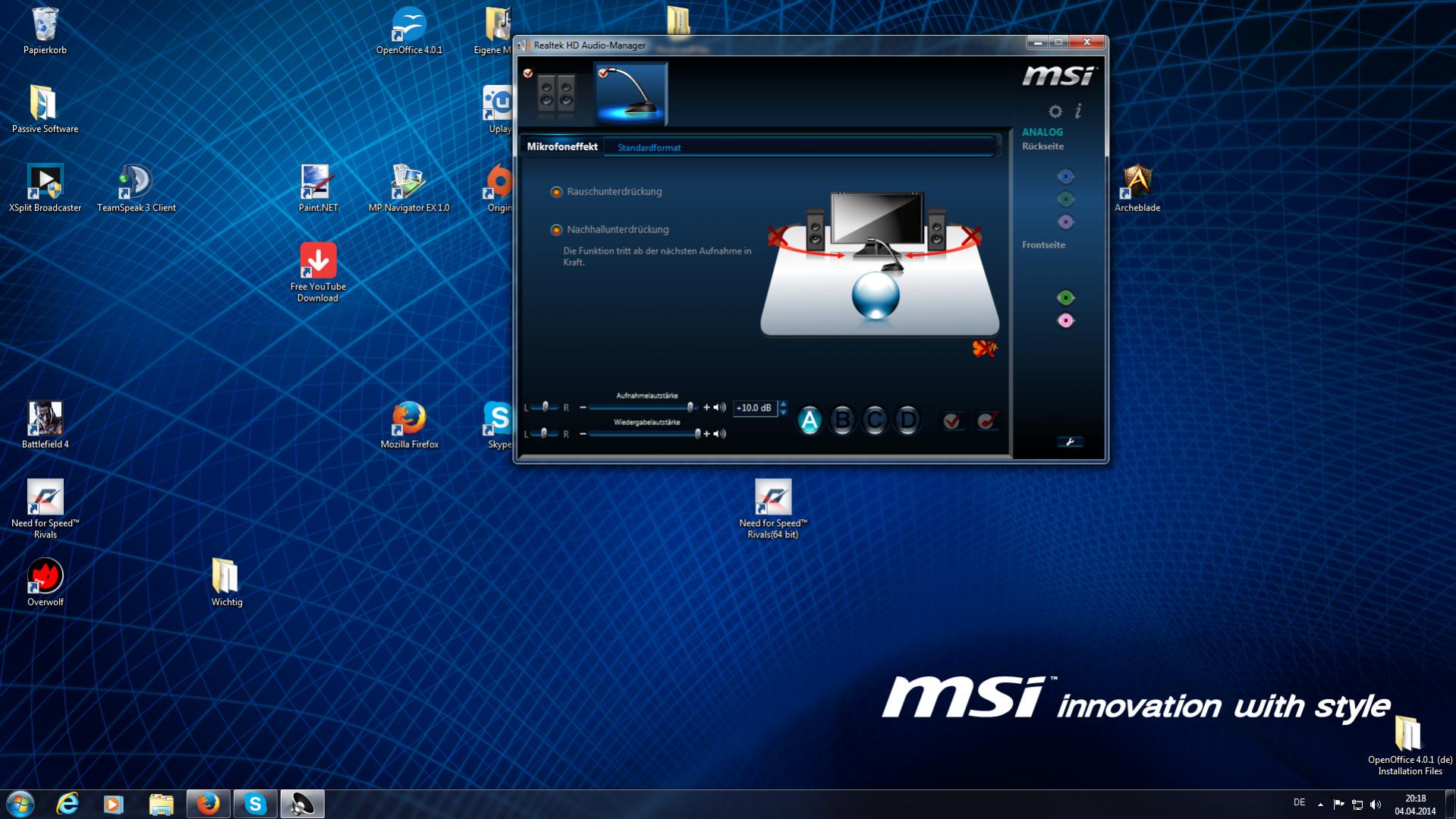
Task: Select the Mozilla Firefox desktop shortcut
Action: [x=409, y=425]
